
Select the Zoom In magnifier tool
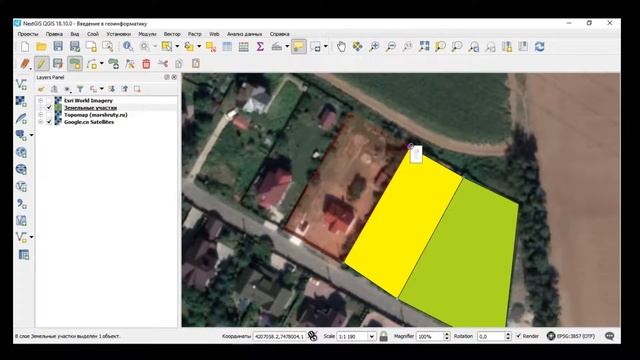click(374, 47)
